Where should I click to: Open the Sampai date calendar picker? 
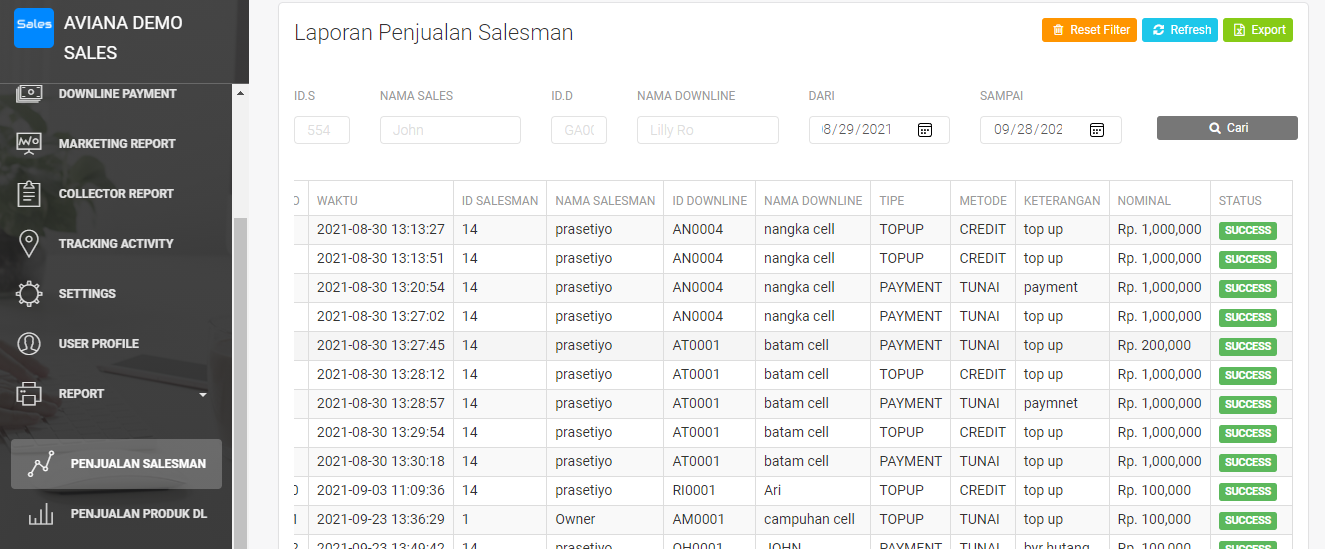coord(1097,130)
